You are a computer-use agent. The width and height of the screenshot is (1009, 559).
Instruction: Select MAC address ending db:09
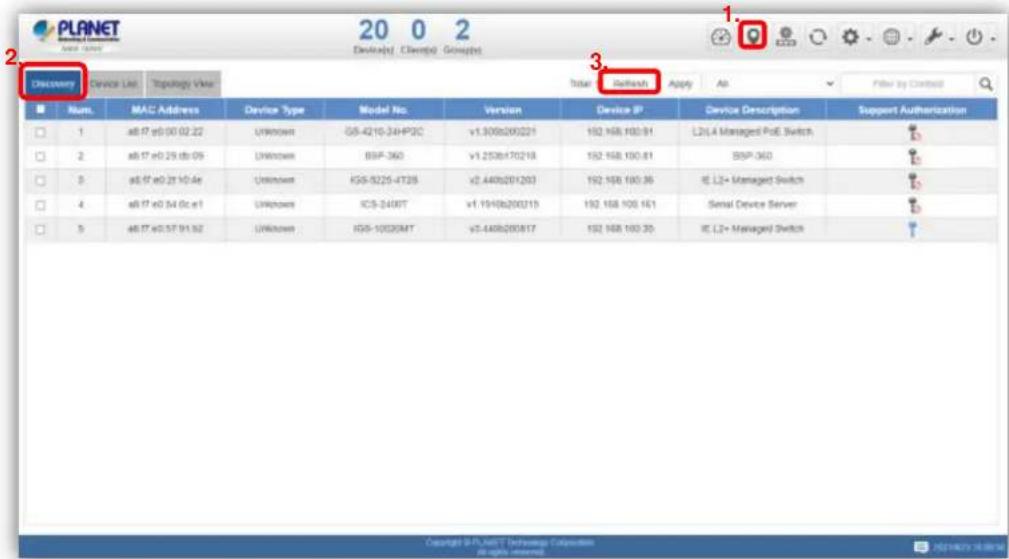pos(165,156)
